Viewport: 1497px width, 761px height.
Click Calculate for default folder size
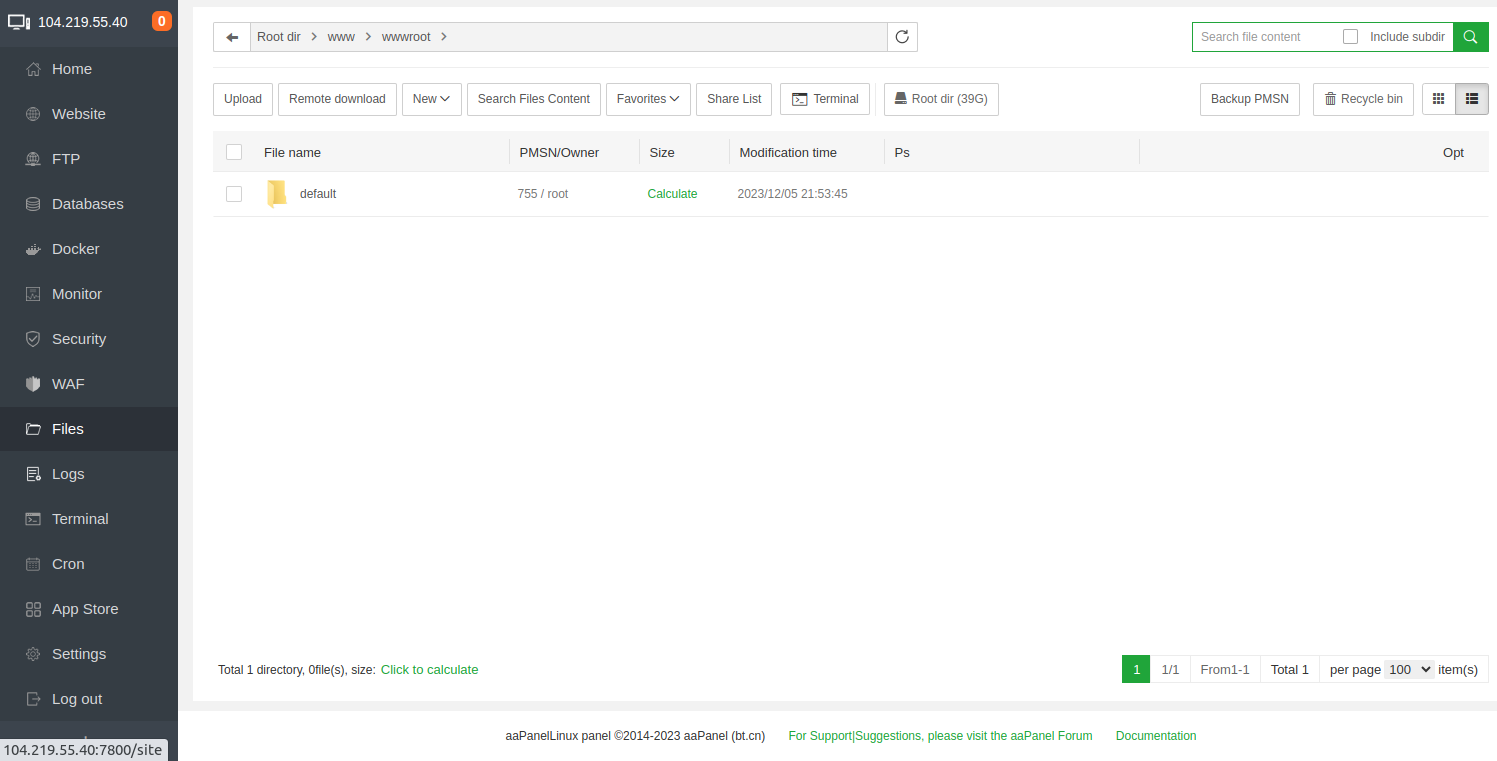(x=672, y=194)
